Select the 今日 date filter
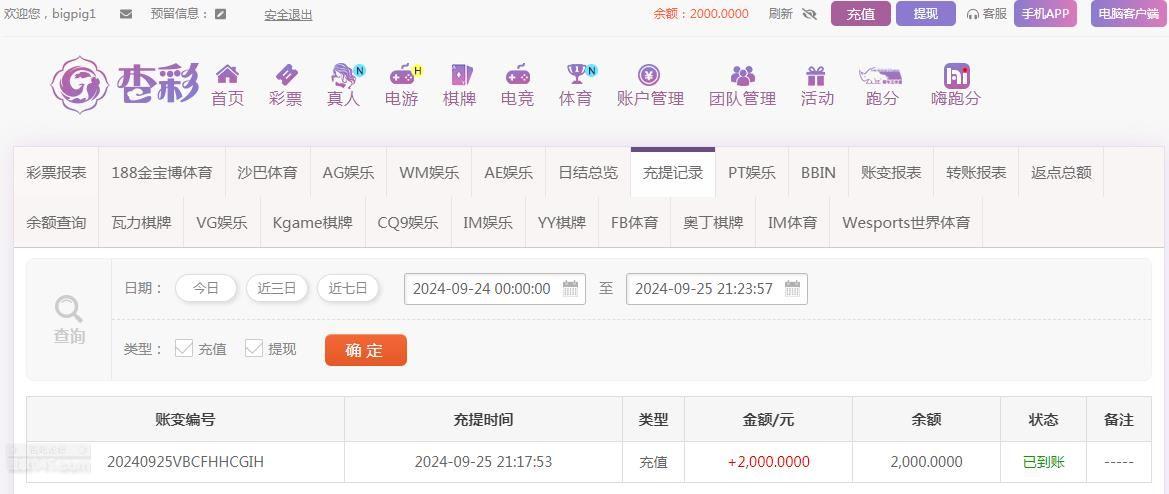 point(206,288)
